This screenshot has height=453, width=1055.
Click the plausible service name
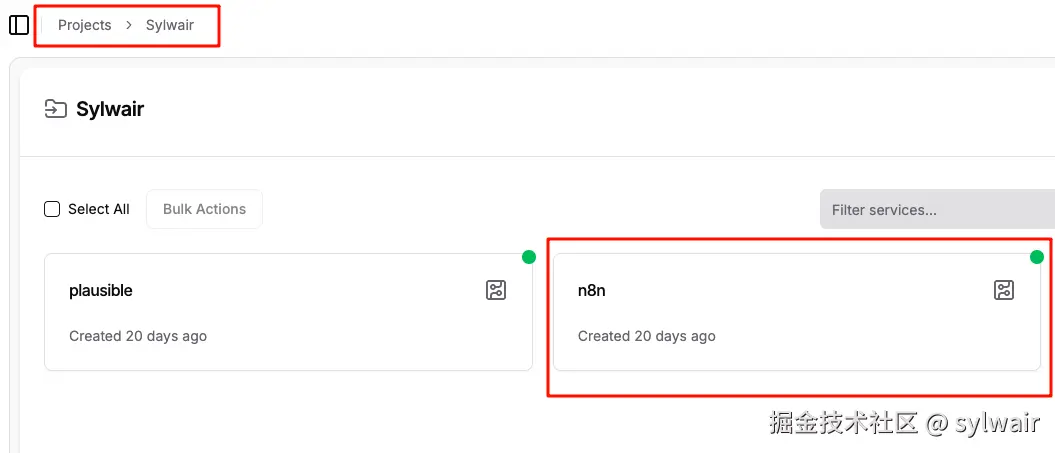[101, 291]
